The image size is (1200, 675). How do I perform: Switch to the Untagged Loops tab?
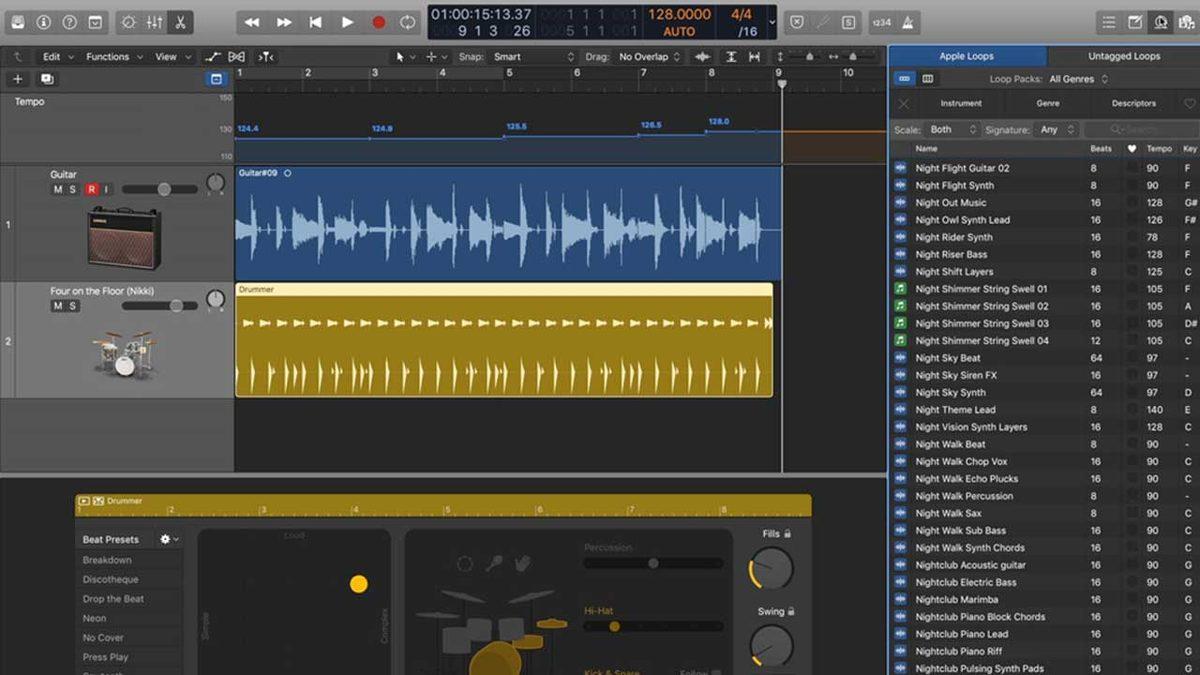pyautogui.click(x=1123, y=56)
